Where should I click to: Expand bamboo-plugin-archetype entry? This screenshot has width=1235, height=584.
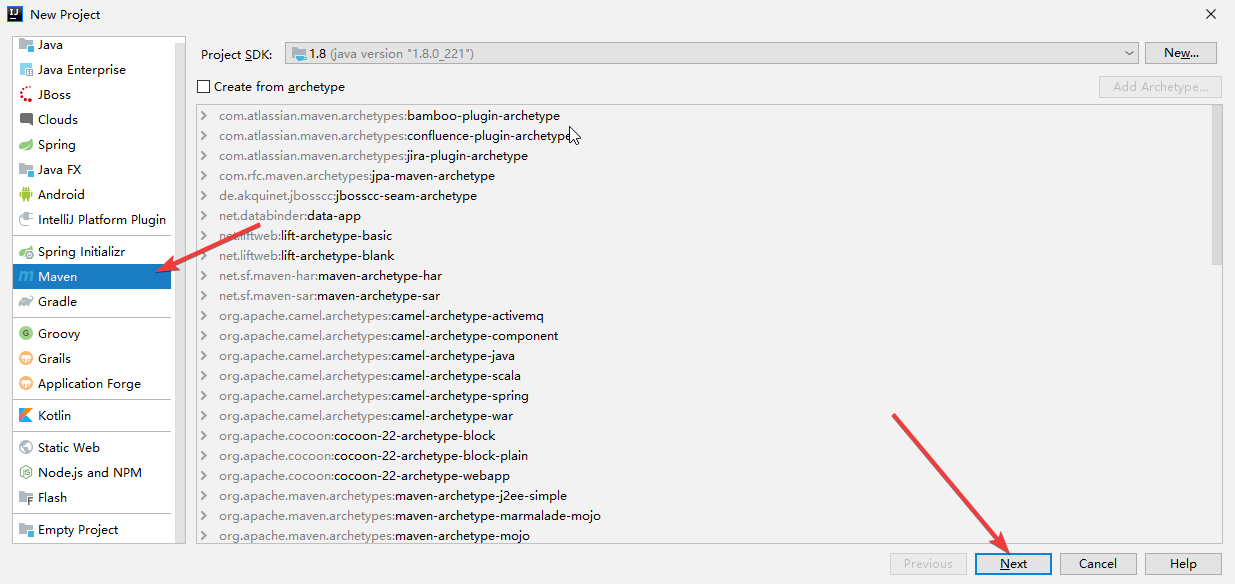[x=204, y=116]
